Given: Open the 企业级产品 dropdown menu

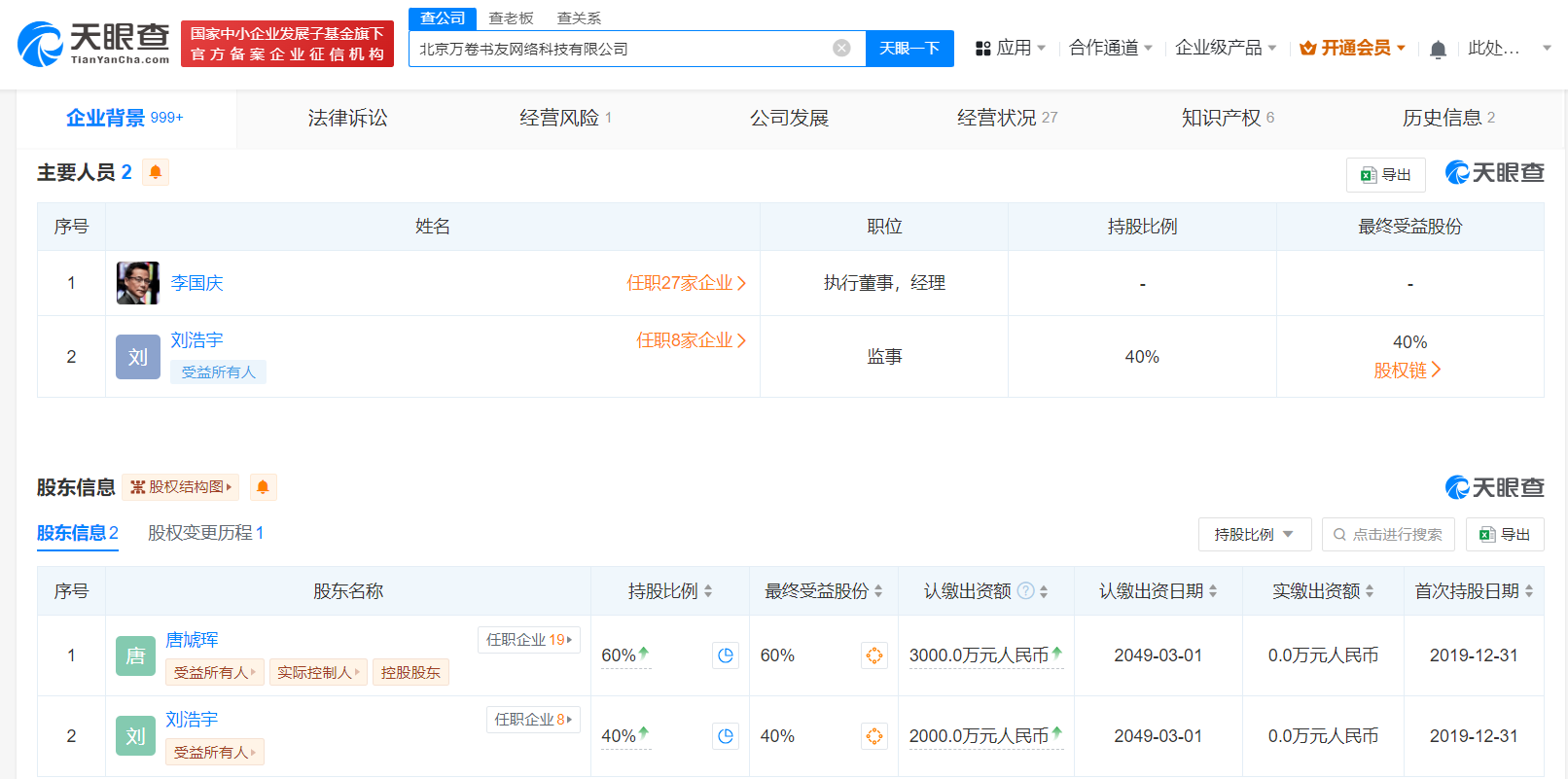Looking at the screenshot, I should pyautogui.click(x=1226, y=48).
